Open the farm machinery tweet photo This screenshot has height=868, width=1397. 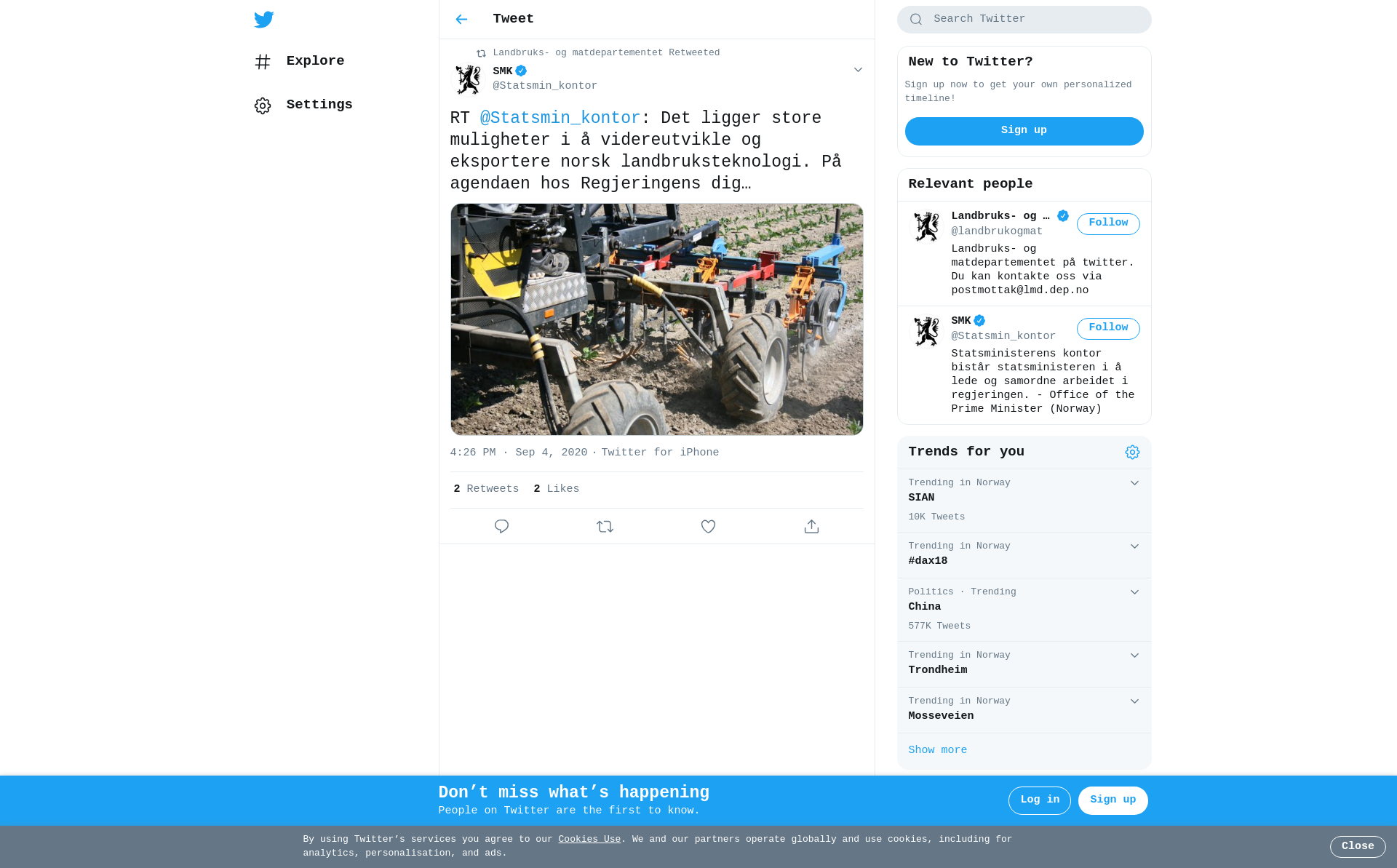[656, 319]
